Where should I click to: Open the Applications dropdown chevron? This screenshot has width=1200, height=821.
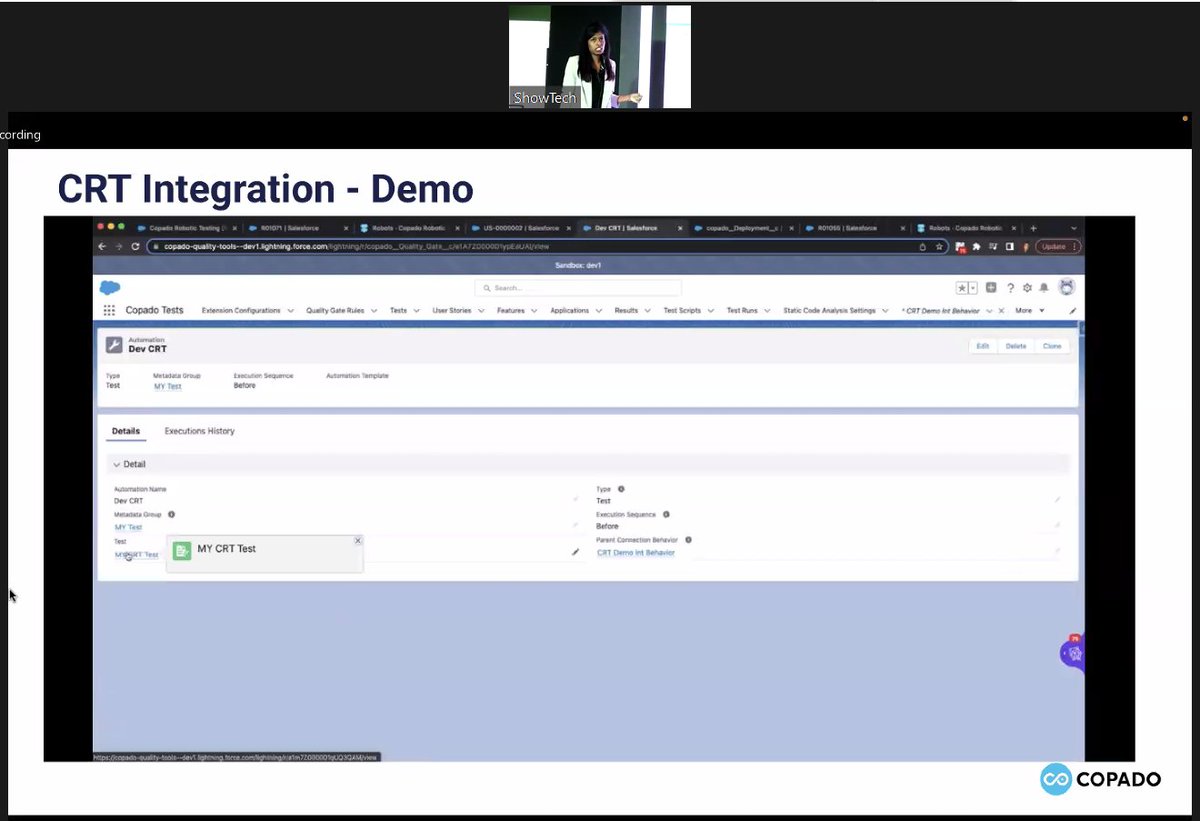(x=599, y=311)
